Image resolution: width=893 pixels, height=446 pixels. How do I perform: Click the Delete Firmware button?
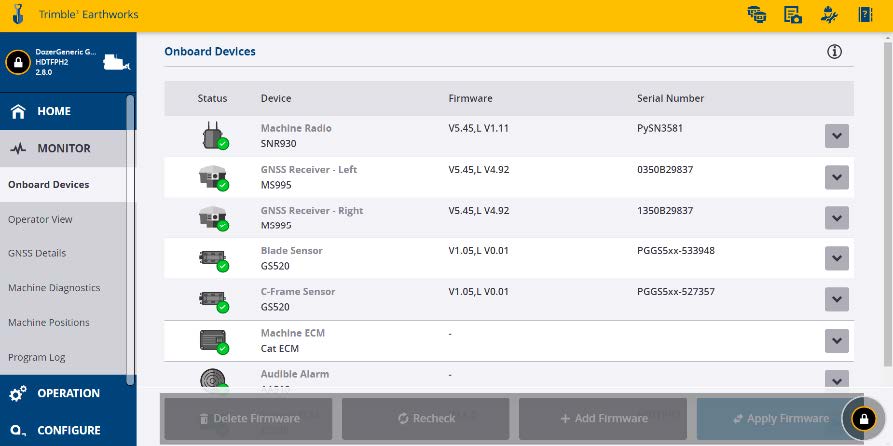[248, 419]
